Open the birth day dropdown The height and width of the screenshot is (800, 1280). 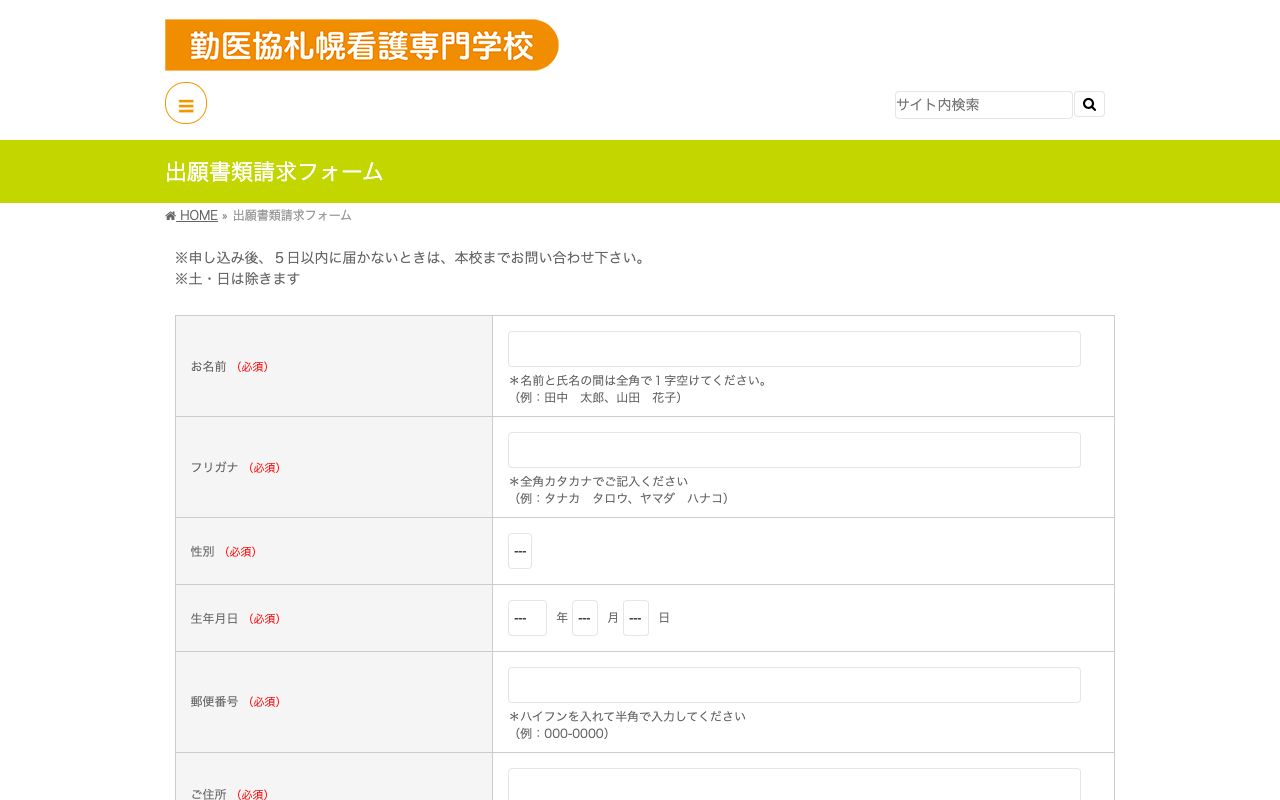click(636, 618)
